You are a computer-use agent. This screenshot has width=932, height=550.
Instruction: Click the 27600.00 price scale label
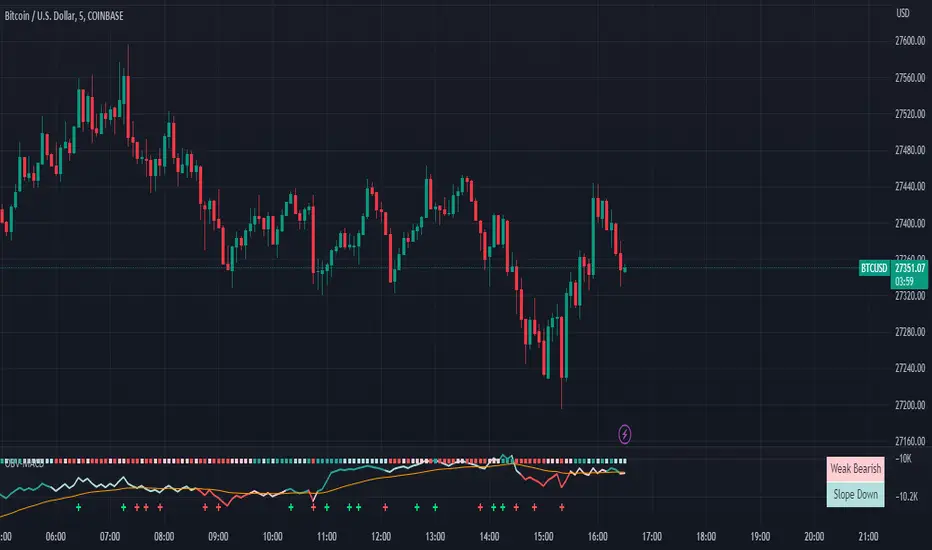coord(910,41)
